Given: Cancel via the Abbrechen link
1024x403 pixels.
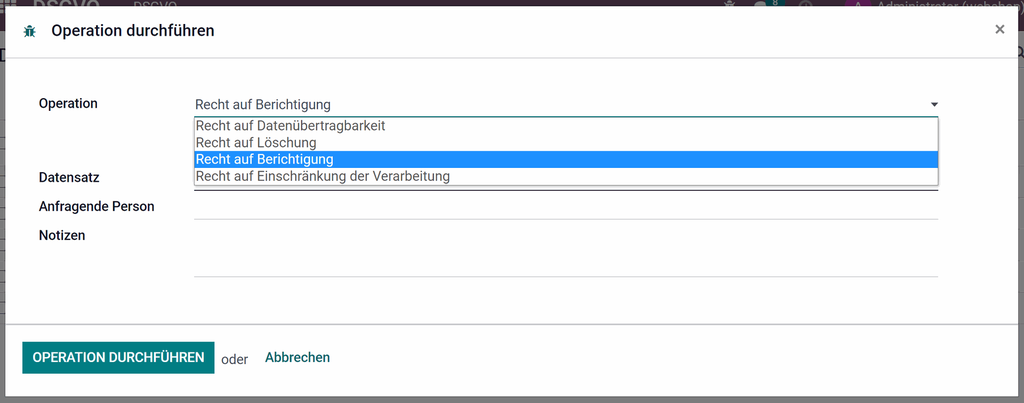Looking at the screenshot, I should tap(297, 357).
